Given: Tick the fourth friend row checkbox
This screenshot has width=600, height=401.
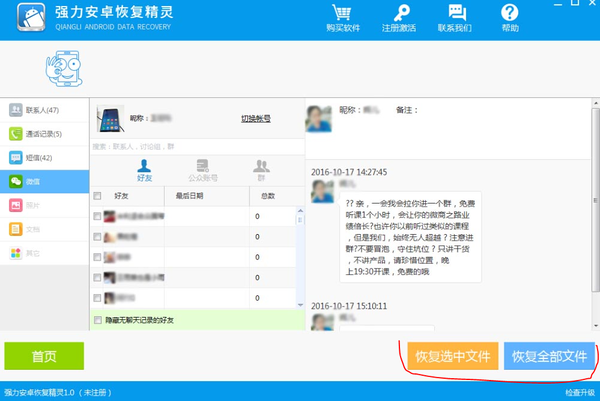Looking at the screenshot, I should [x=97, y=277].
